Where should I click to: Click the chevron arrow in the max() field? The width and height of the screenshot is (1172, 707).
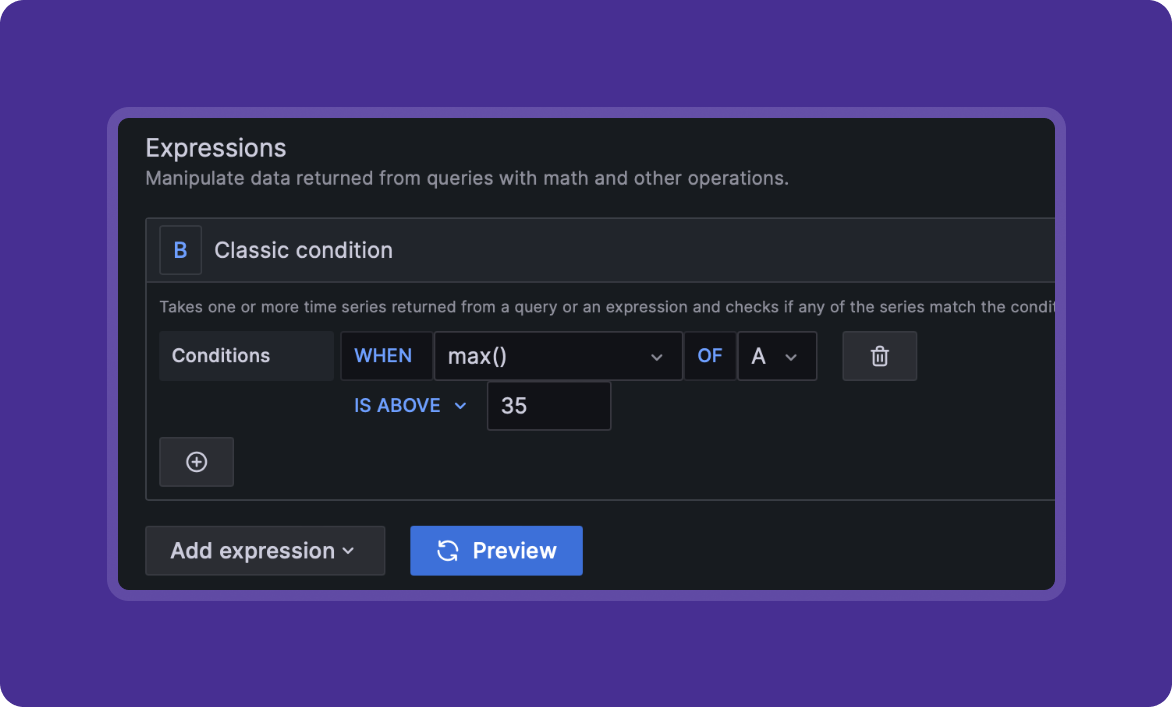pyautogui.click(x=657, y=357)
